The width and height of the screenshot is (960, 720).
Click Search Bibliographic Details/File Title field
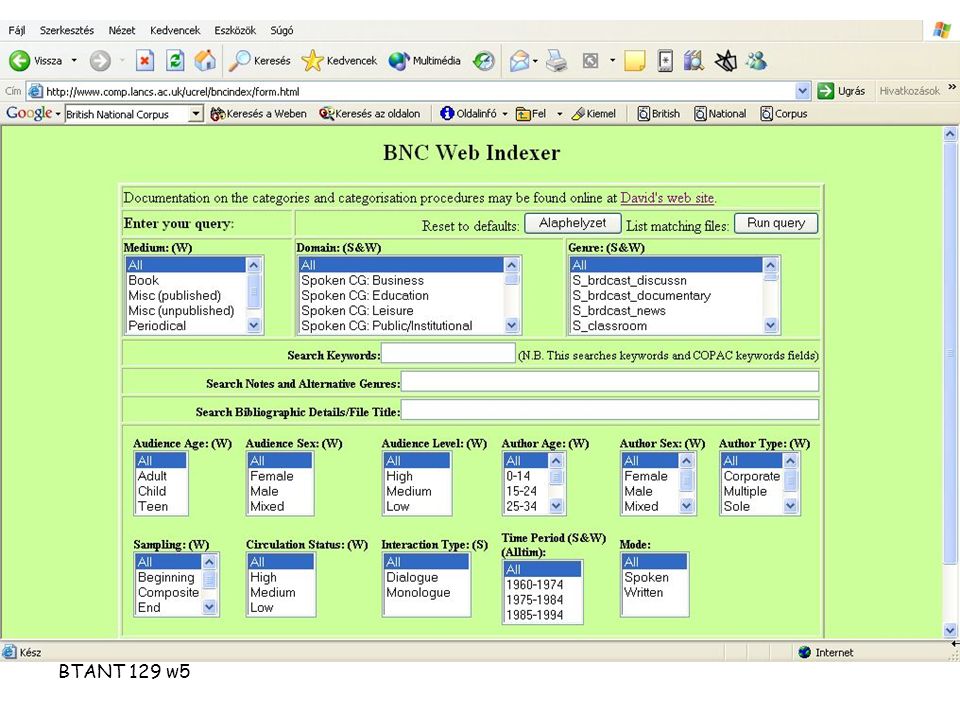[610, 410]
